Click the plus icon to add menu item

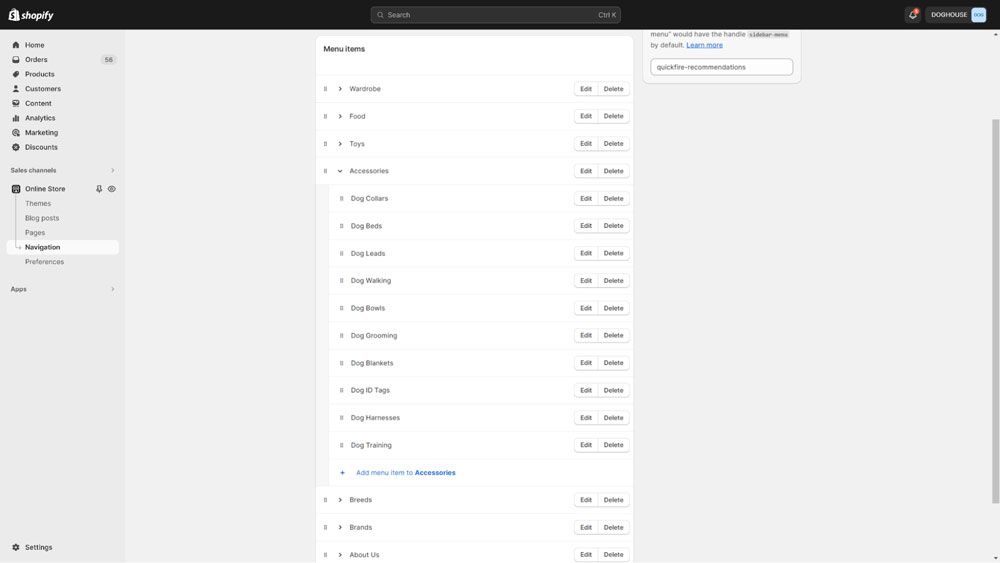(342, 473)
